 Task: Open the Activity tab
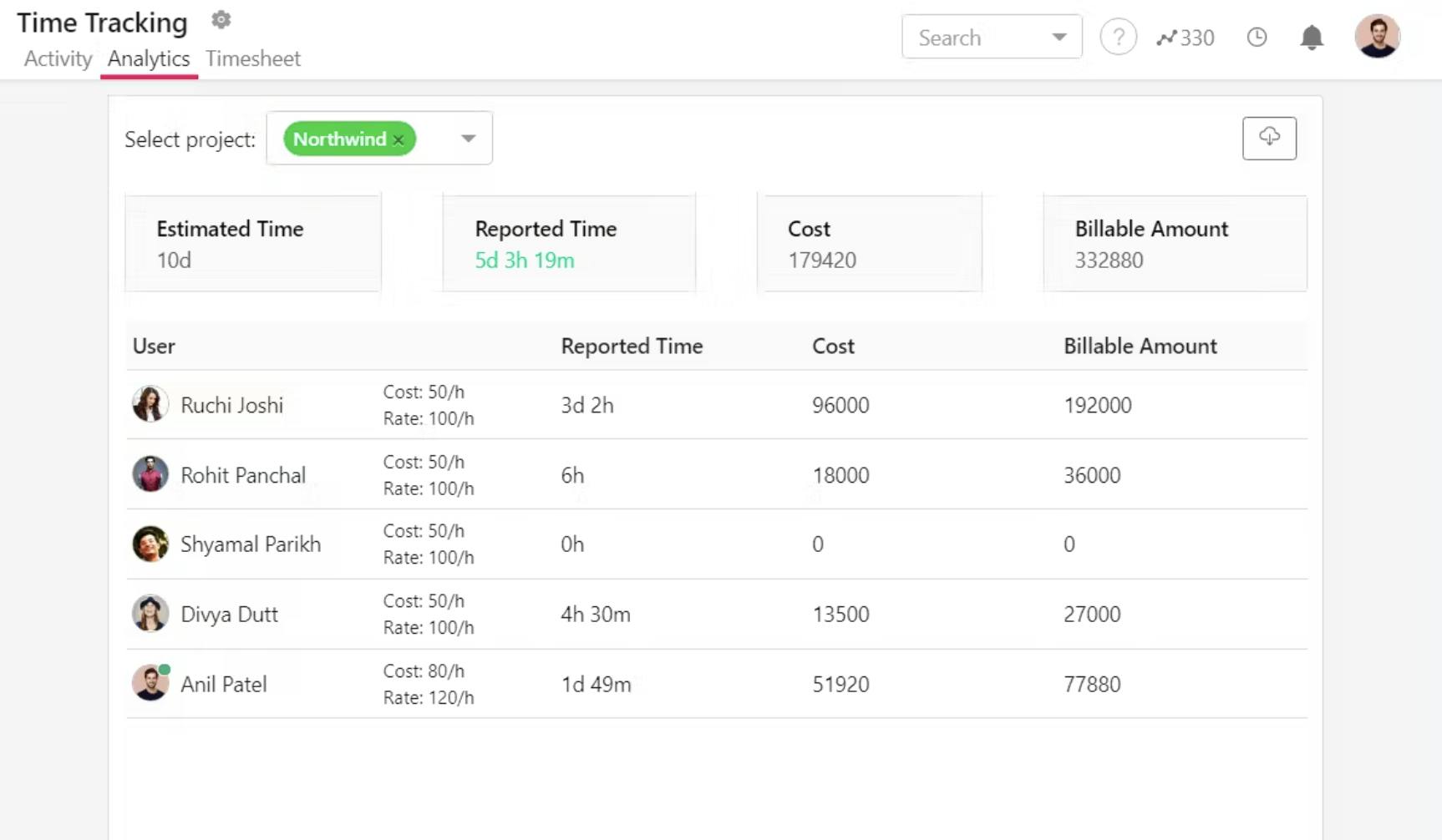(x=58, y=58)
